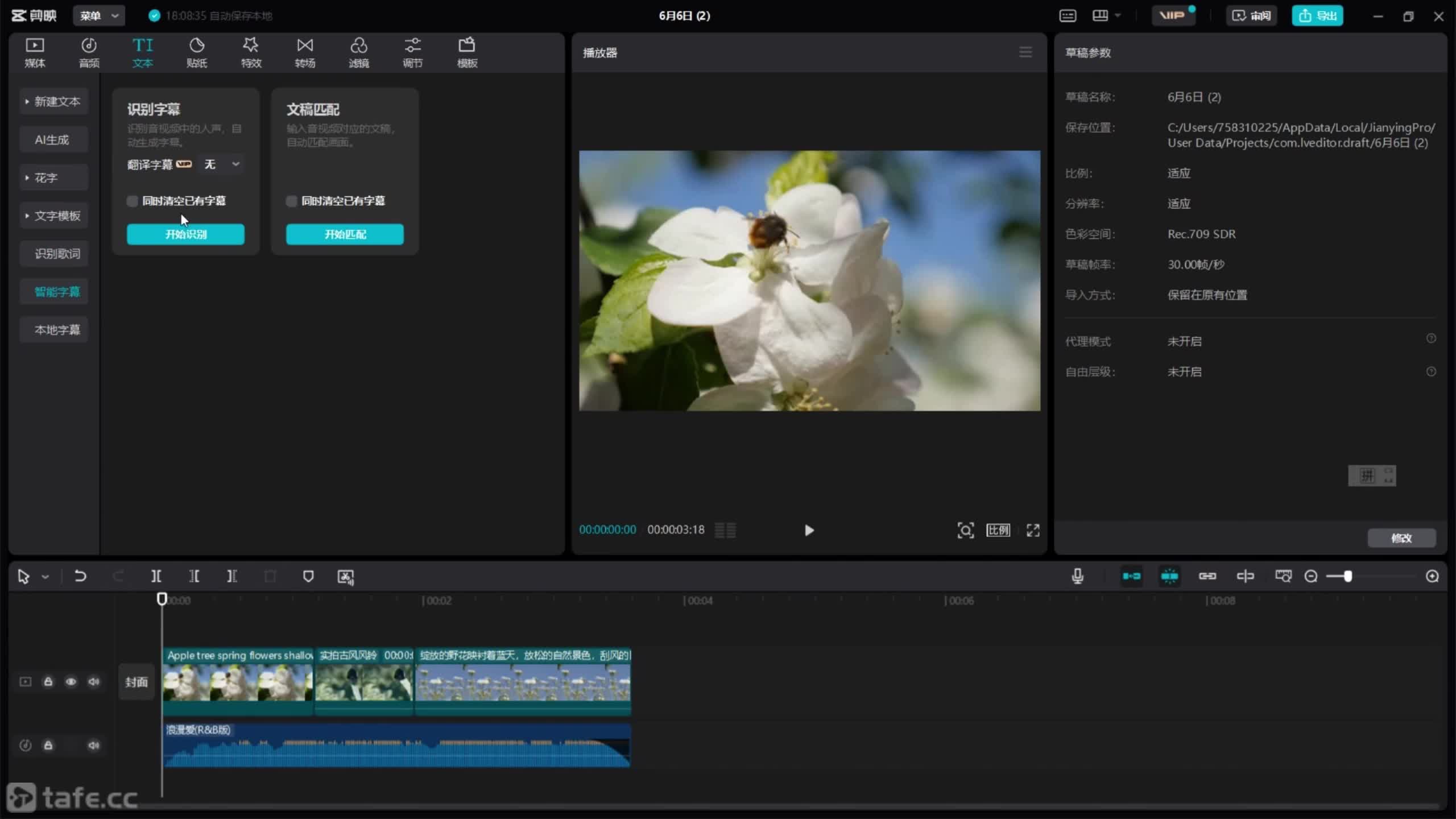The height and width of the screenshot is (819, 1456).
Task: Split clip at playhead
Action: [156, 576]
